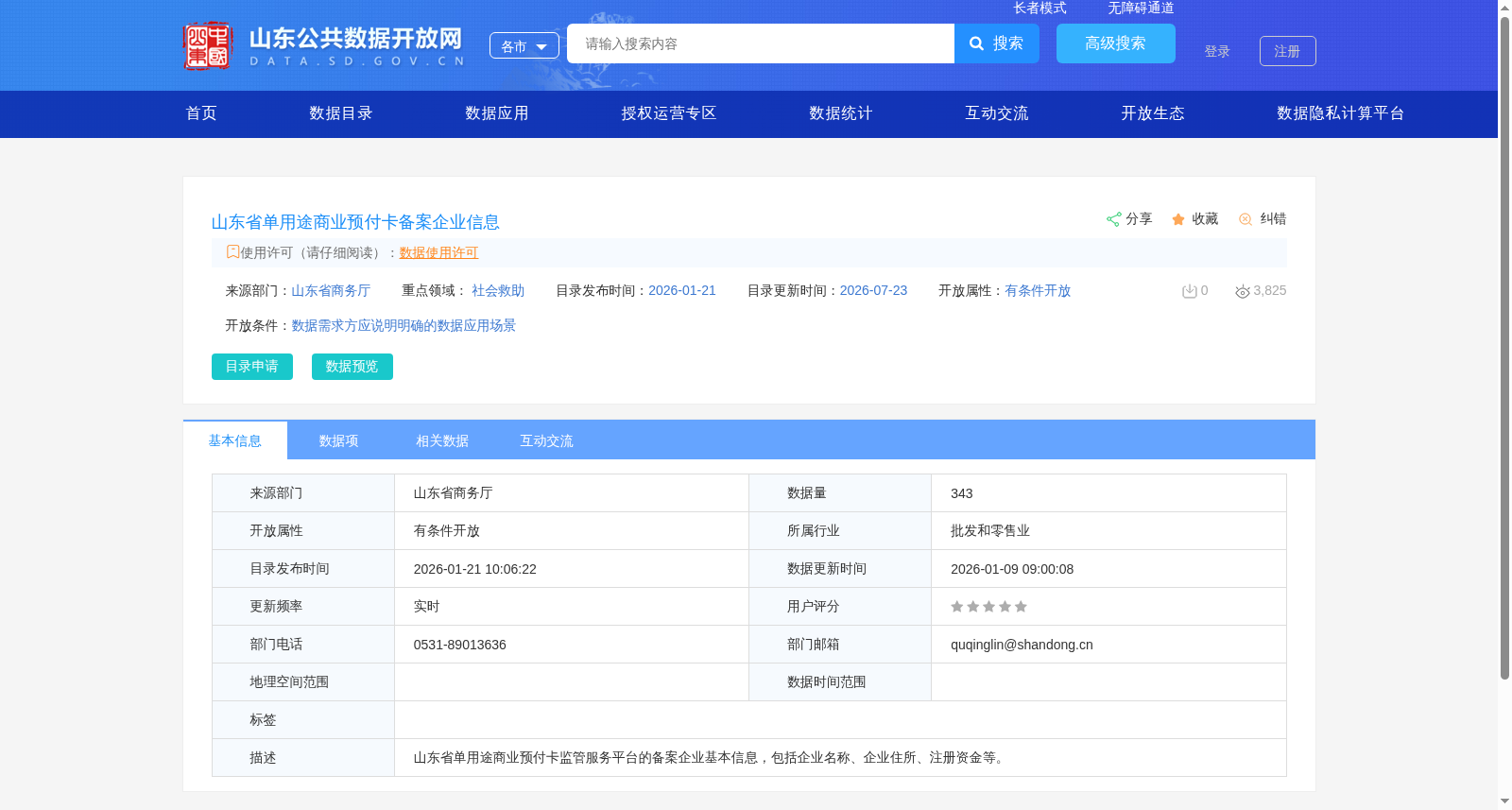Click source department 山东省商务厅 link
The image size is (1512, 810).
(x=331, y=291)
